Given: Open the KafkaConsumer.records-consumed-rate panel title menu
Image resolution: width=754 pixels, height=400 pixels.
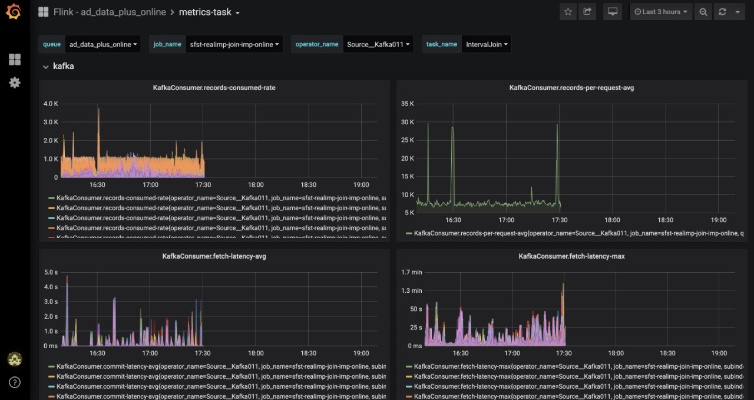Looking at the screenshot, I should [x=215, y=88].
